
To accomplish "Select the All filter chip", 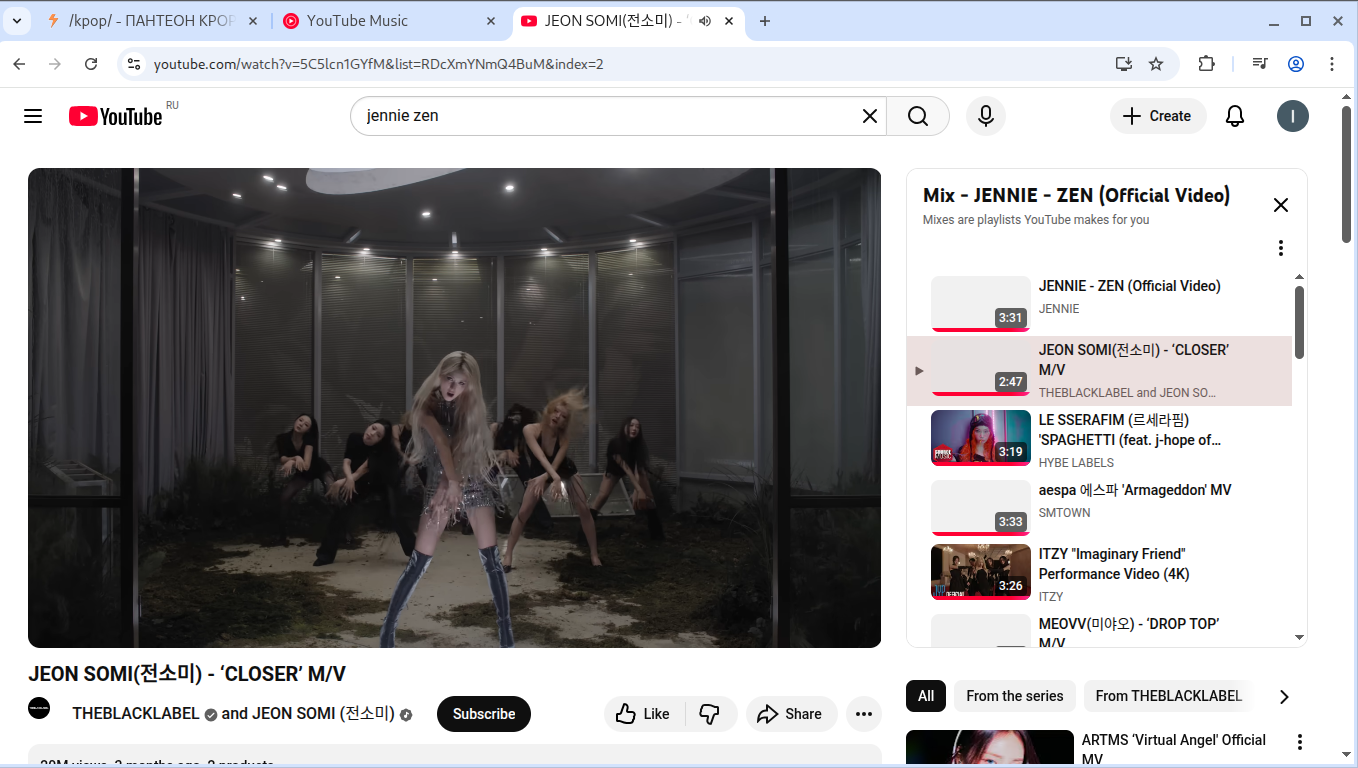I will click(x=926, y=696).
